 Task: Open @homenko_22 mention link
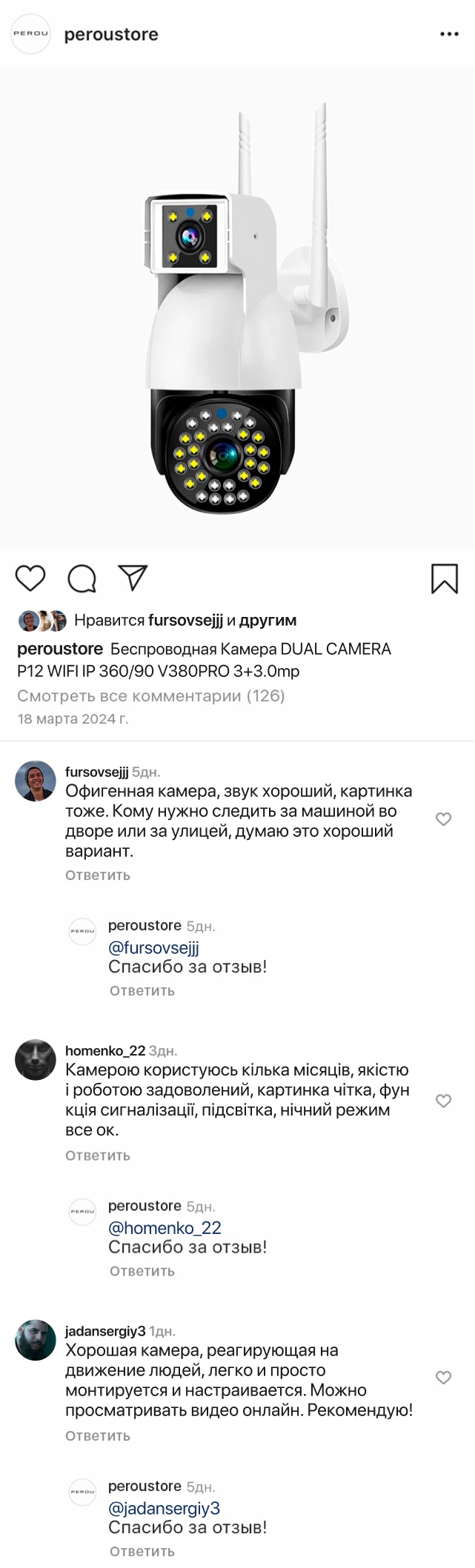point(165,1227)
